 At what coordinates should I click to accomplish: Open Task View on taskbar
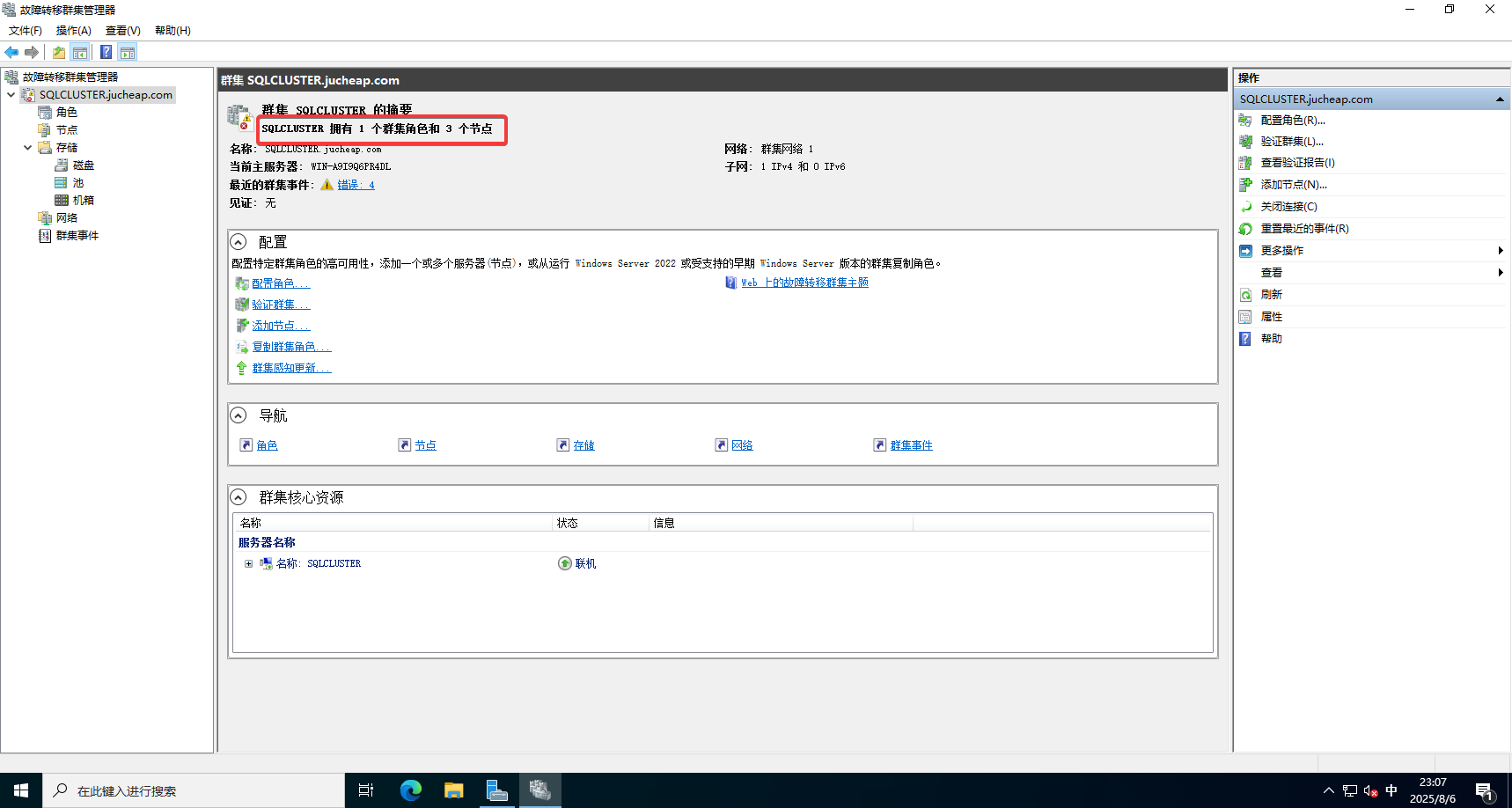(366, 790)
